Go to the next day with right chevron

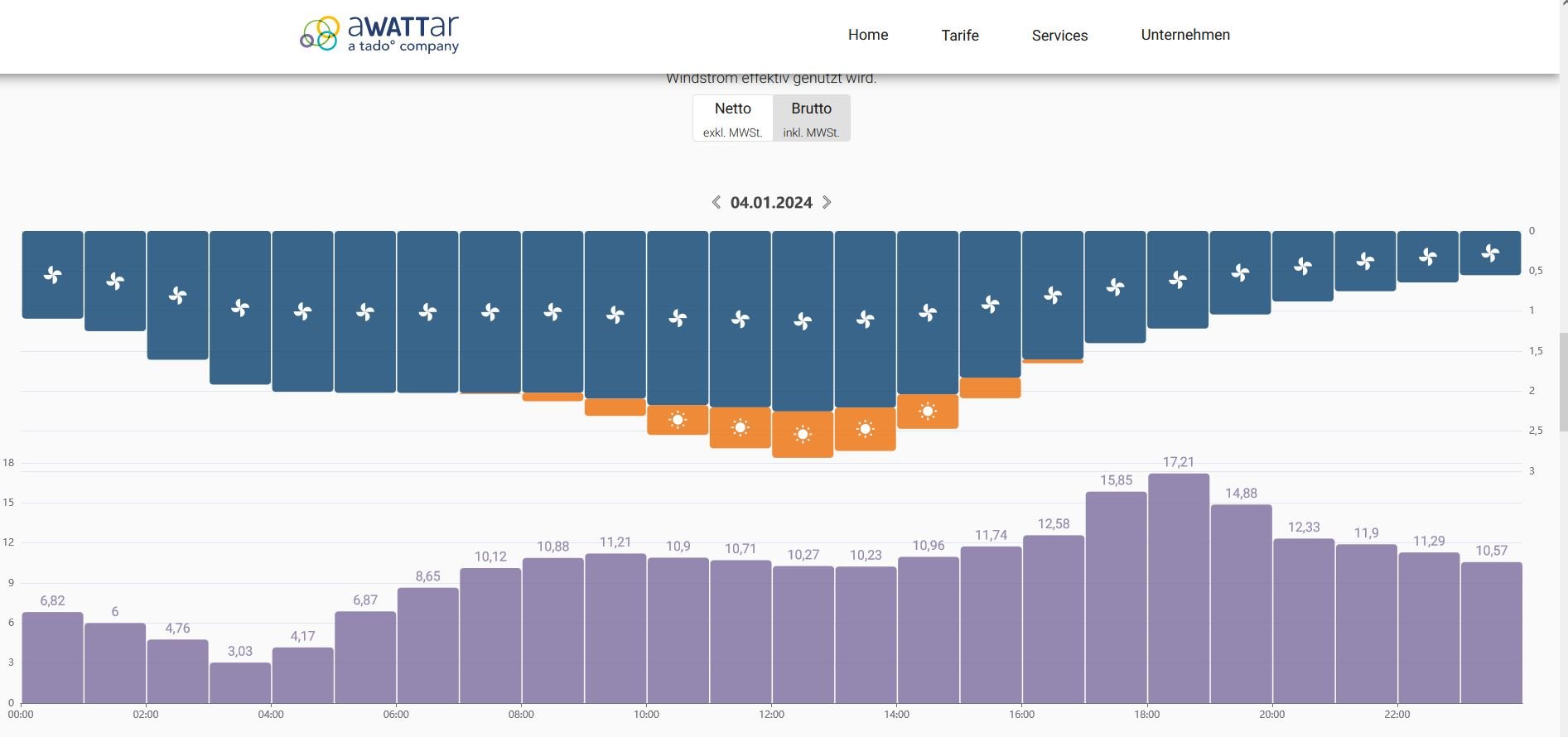(x=827, y=202)
